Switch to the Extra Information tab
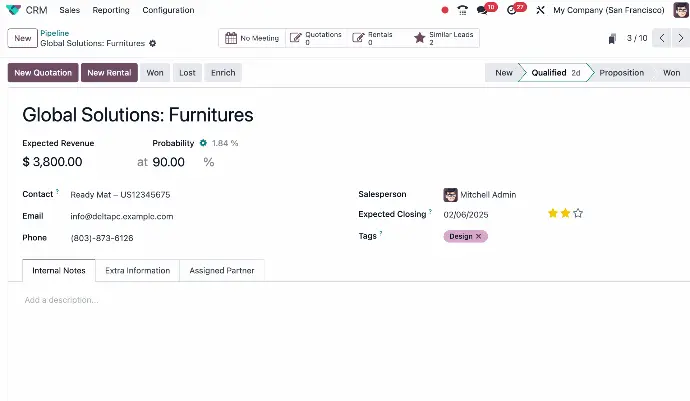The width and height of the screenshot is (690, 401). coord(138,270)
